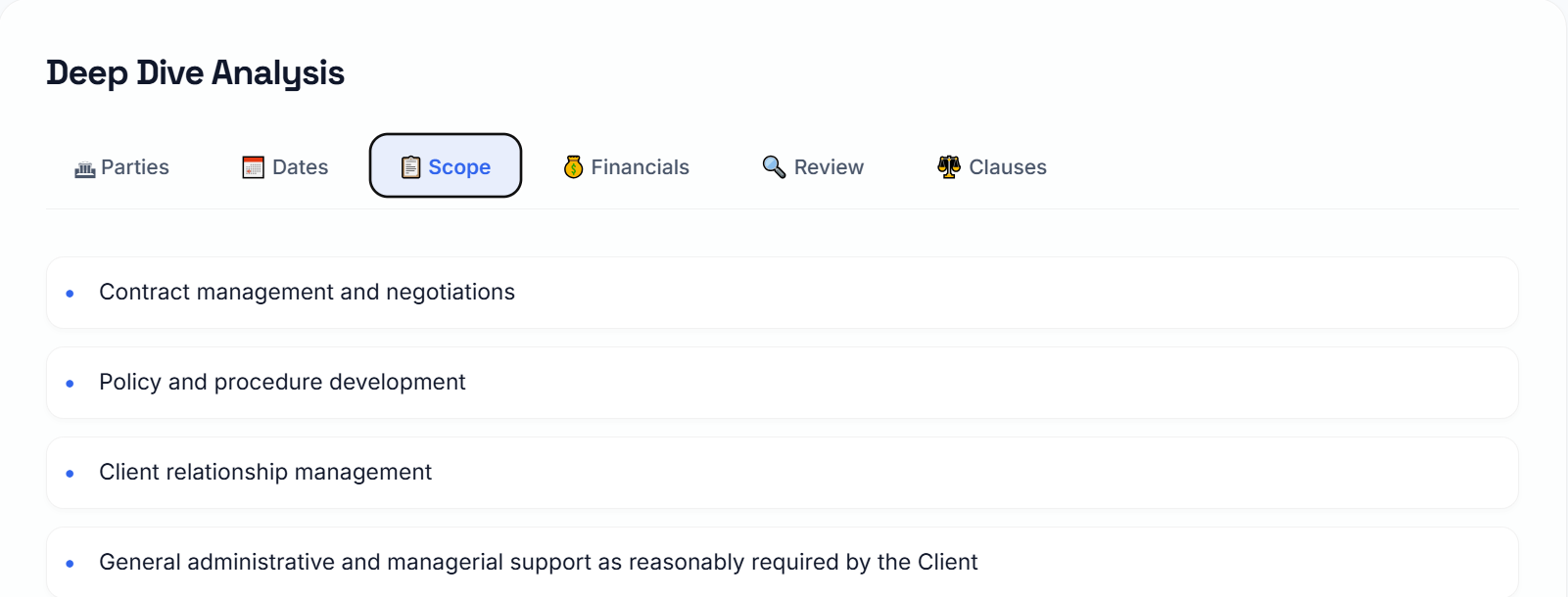Click the money bag icon beside Financials
The image size is (1568, 597).
coord(574,167)
